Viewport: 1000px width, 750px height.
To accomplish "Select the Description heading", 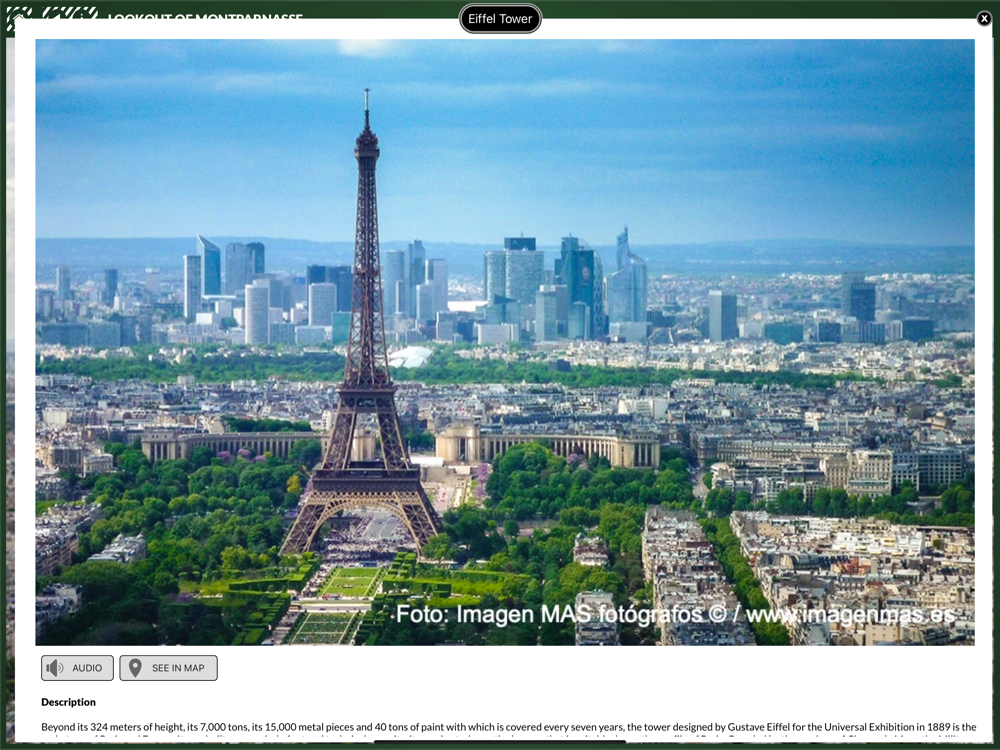I will point(68,702).
